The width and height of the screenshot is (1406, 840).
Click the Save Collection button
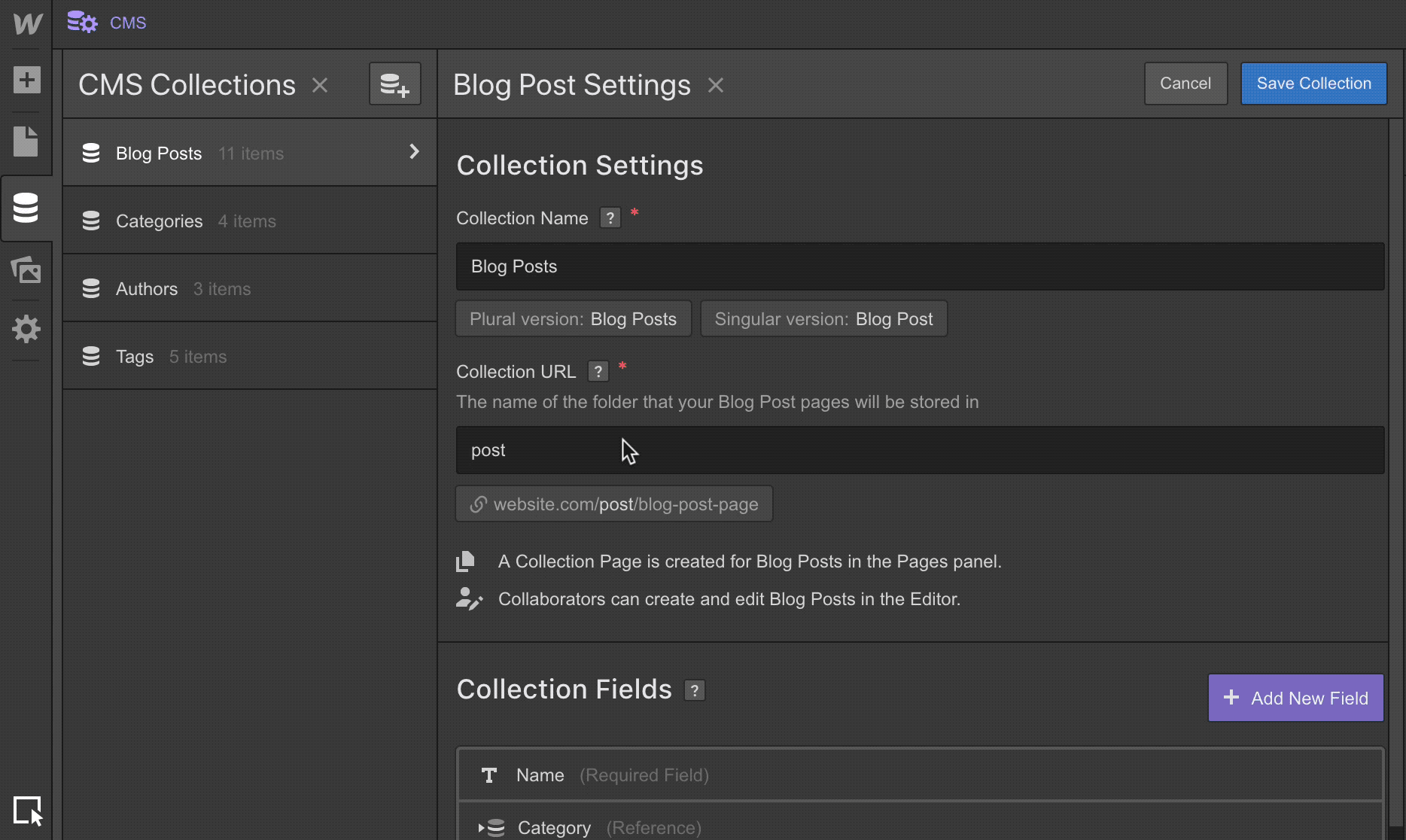(x=1313, y=84)
